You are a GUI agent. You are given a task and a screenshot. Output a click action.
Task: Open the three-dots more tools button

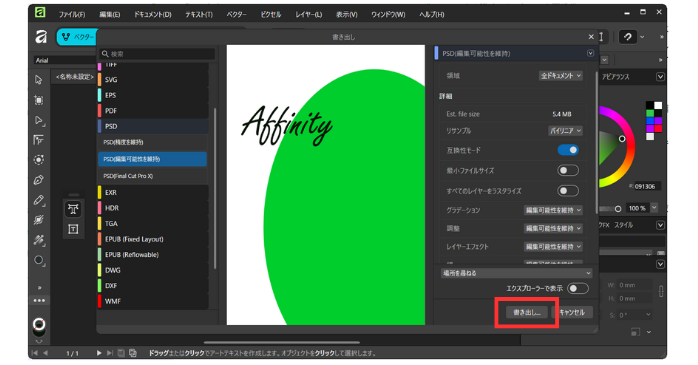(39, 300)
